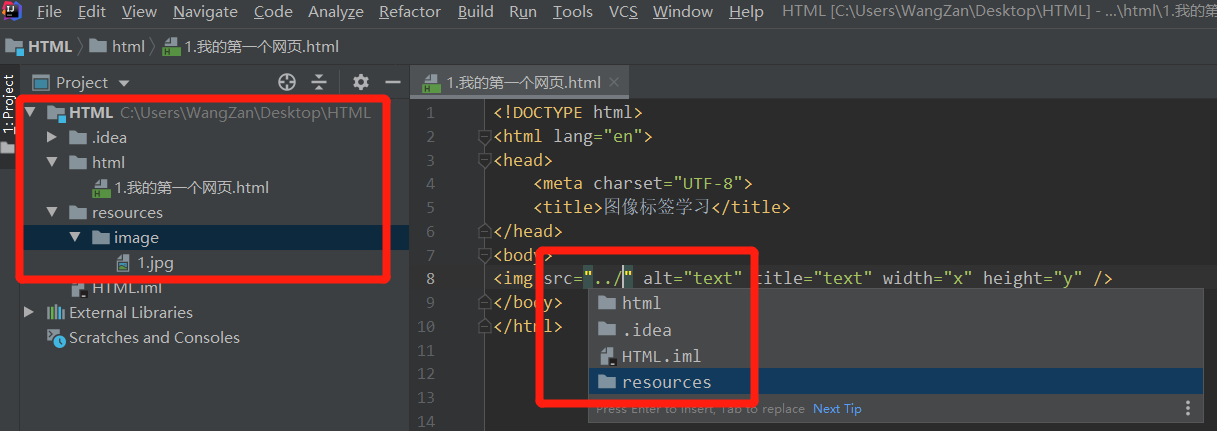Select resources in the completion list

[666, 382]
